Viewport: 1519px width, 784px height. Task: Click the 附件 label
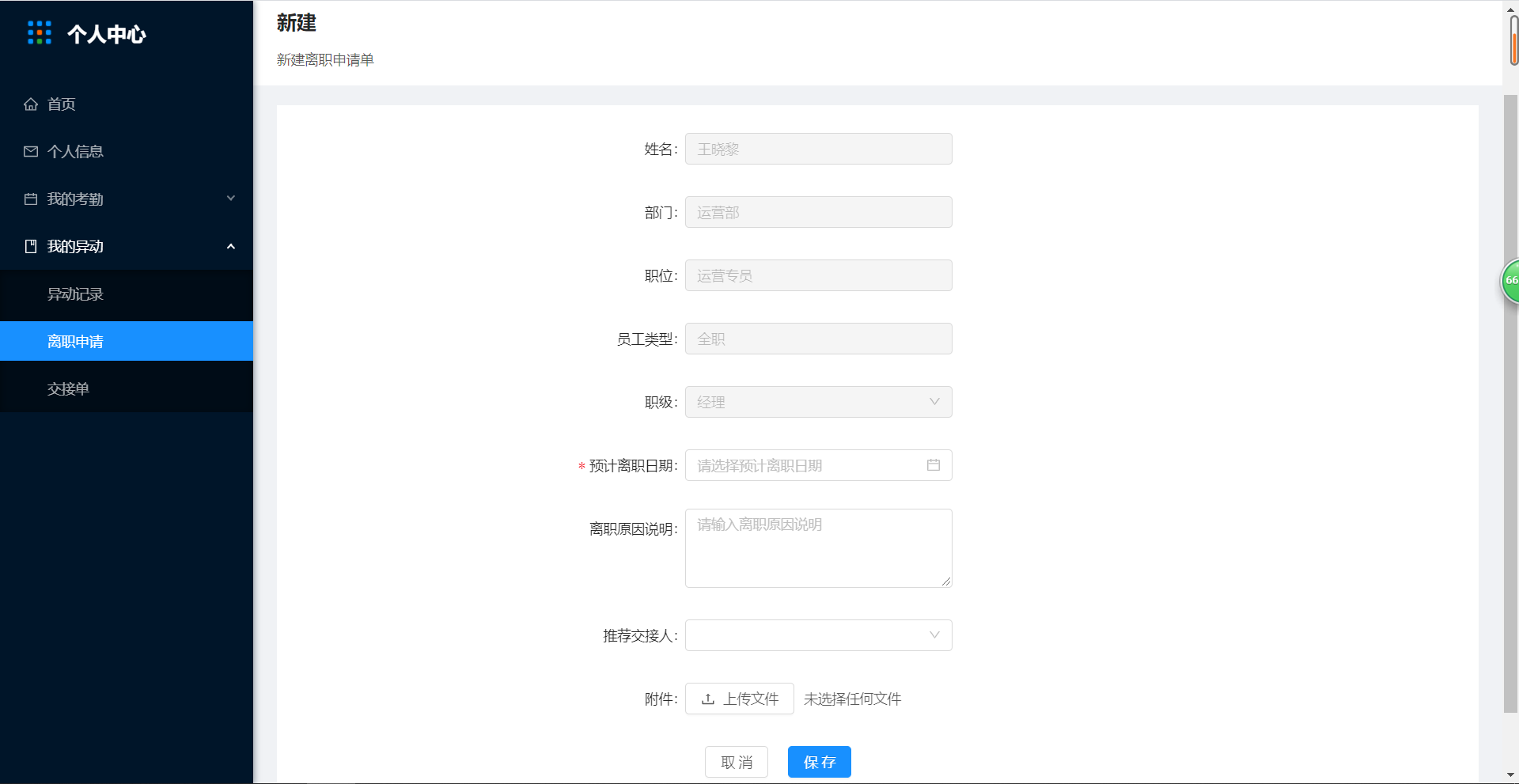point(661,699)
